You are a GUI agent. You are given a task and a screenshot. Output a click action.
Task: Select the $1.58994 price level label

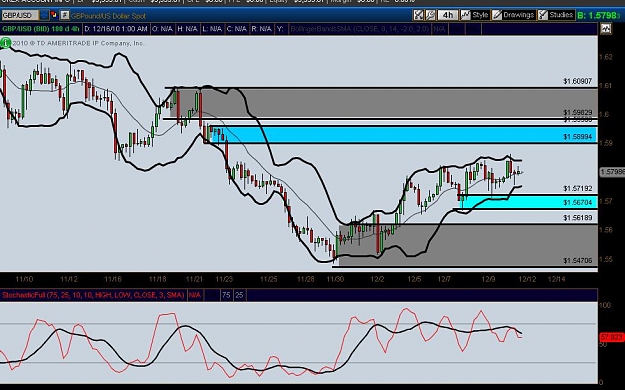pyautogui.click(x=578, y=137)
